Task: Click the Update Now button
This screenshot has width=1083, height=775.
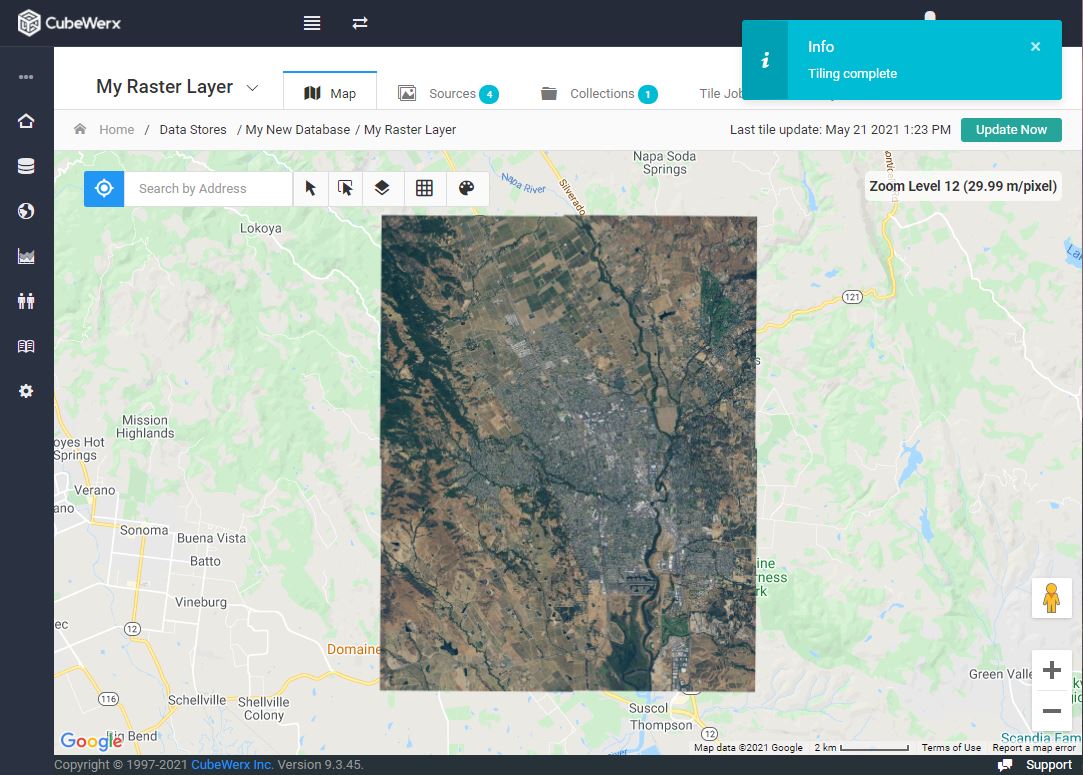Action: pyautogui.click(x=1010, y=129)
